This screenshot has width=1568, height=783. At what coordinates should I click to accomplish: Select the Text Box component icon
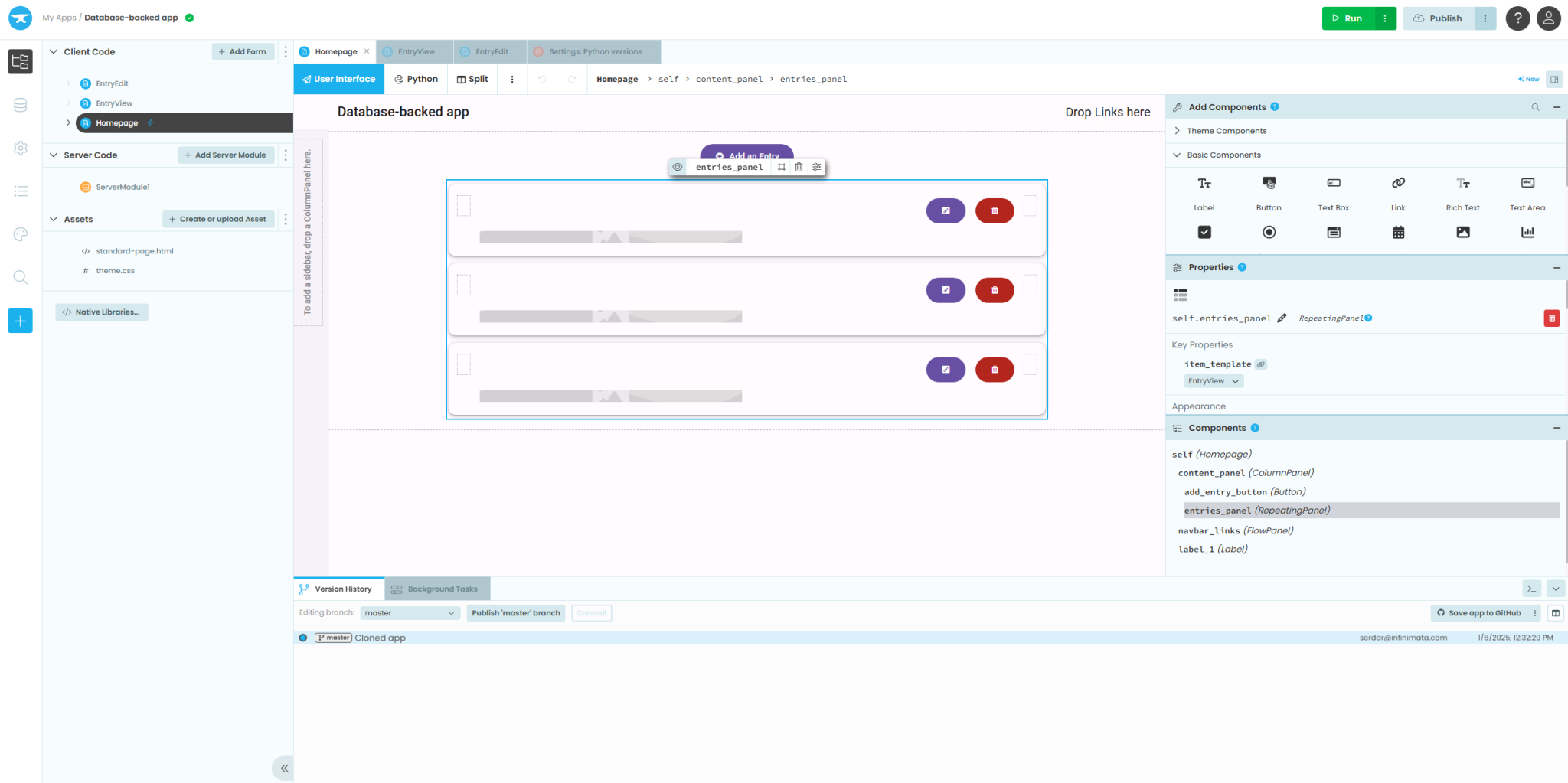[x=1333, y=184]
